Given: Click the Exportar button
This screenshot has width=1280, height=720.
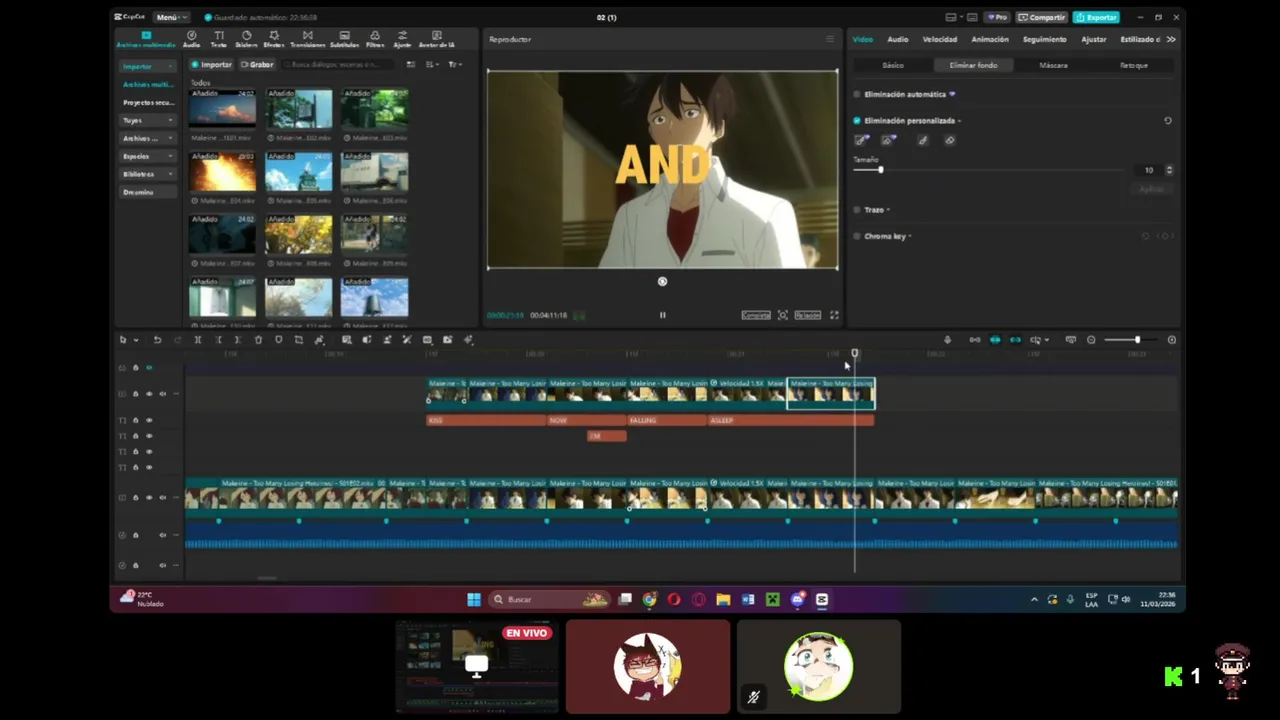Looking at the screenshot, I should click(1096, 17).
